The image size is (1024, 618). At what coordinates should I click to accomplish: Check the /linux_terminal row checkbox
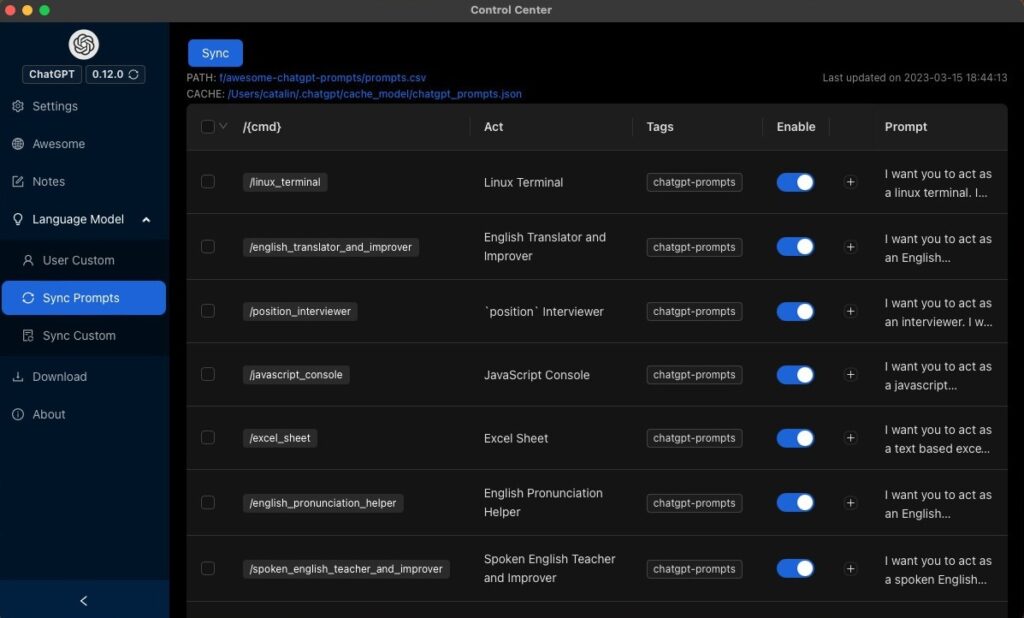click(x=208, y=182)
